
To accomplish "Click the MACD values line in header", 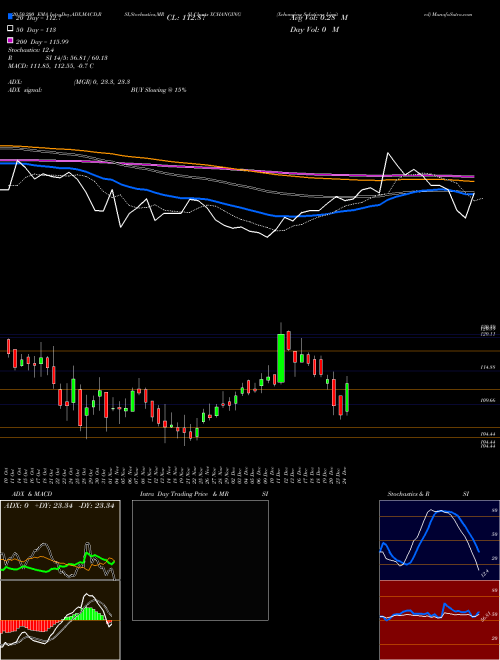I will 51,66.
